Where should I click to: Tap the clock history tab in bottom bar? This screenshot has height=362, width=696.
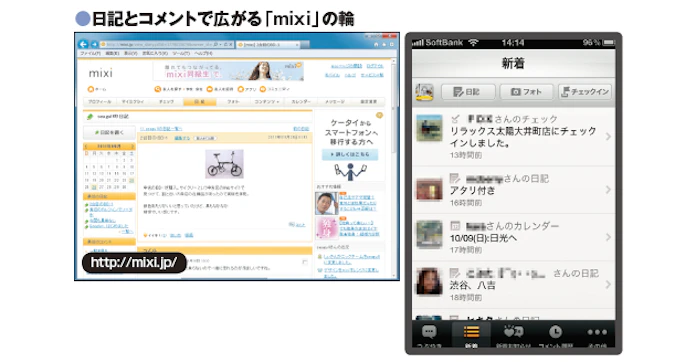tap(556, 335)
